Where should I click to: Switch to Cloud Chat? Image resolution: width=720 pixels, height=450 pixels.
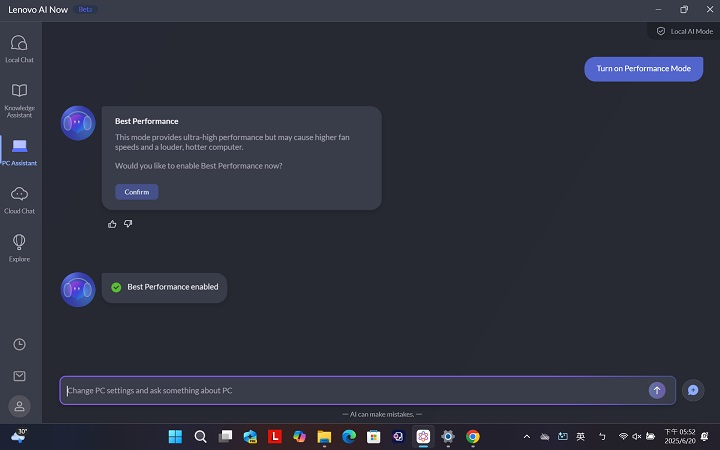19,200
